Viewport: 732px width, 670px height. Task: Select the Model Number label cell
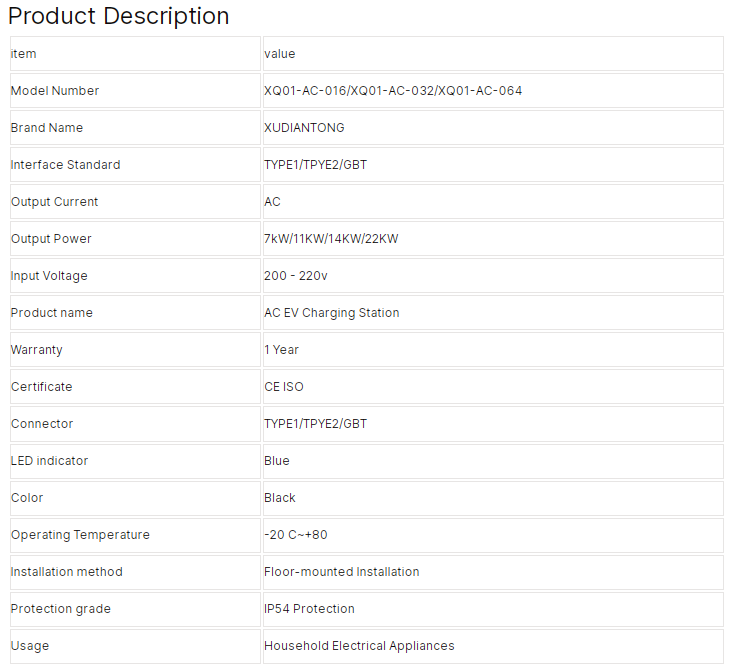pos(135,91)
